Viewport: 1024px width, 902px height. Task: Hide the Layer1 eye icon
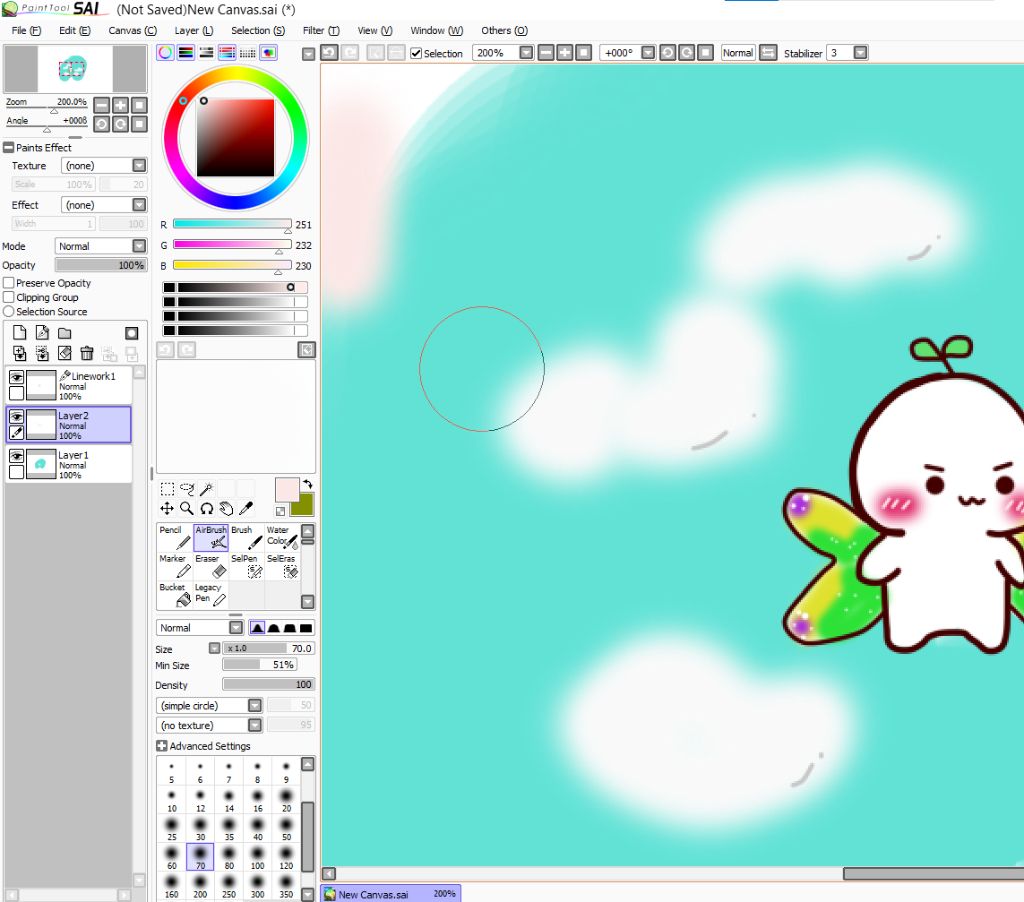click(x=16, y=455)
